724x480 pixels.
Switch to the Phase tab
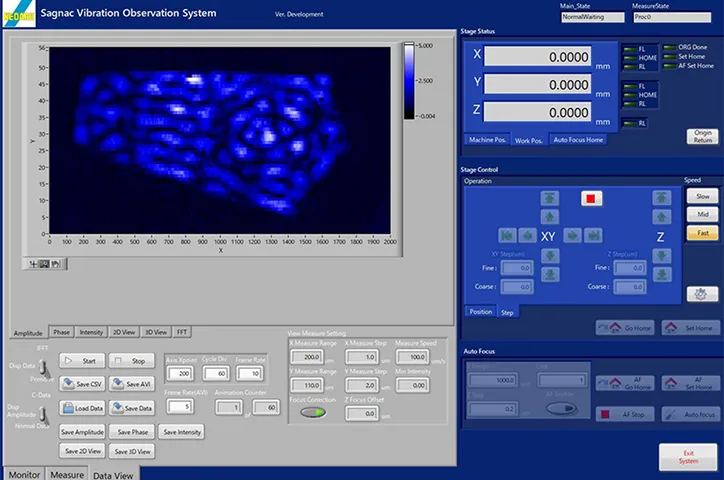click(61, 332)
